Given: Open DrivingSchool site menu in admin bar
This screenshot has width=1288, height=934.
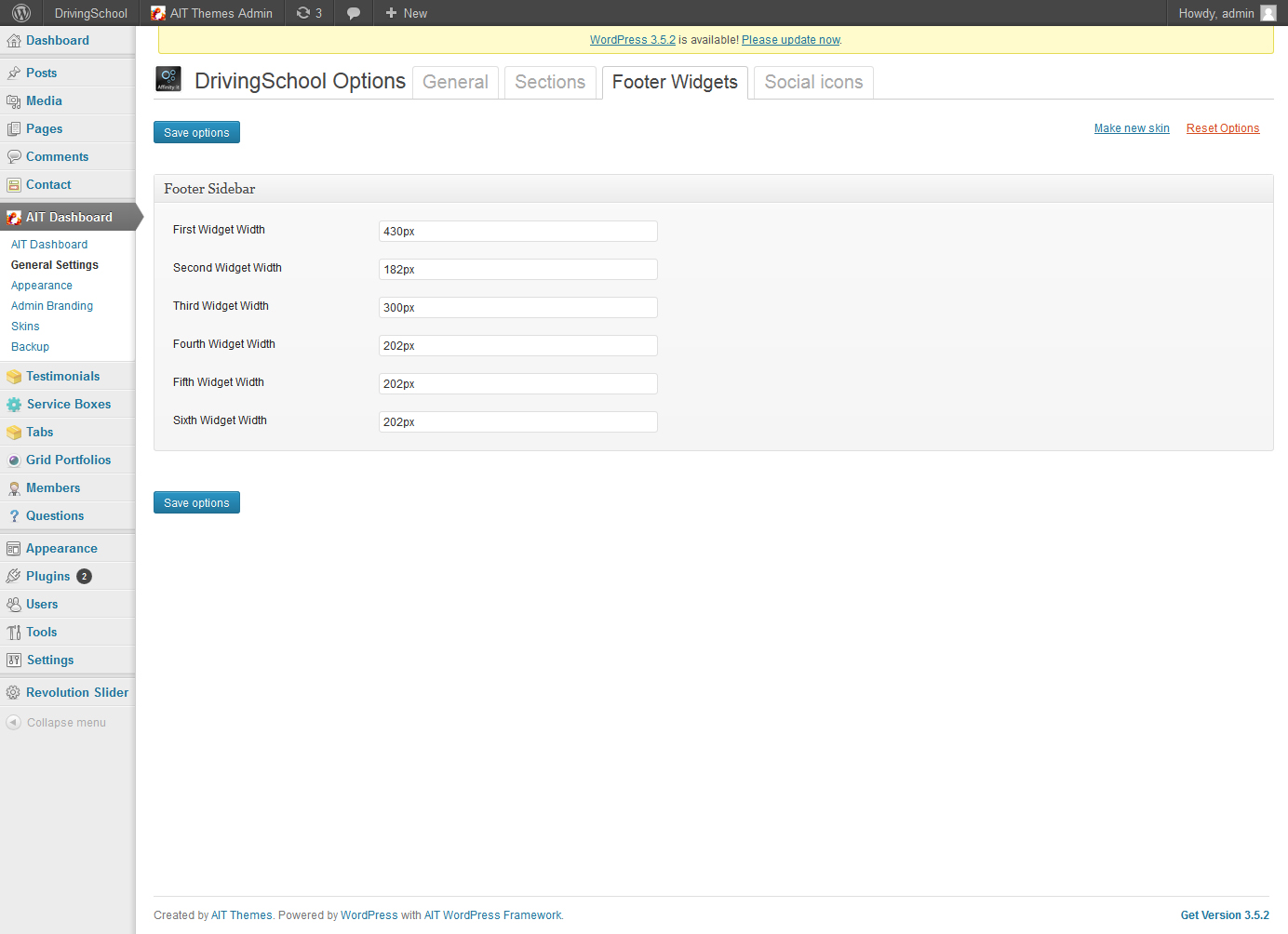Looking at the screenshot, I should 90,13.
